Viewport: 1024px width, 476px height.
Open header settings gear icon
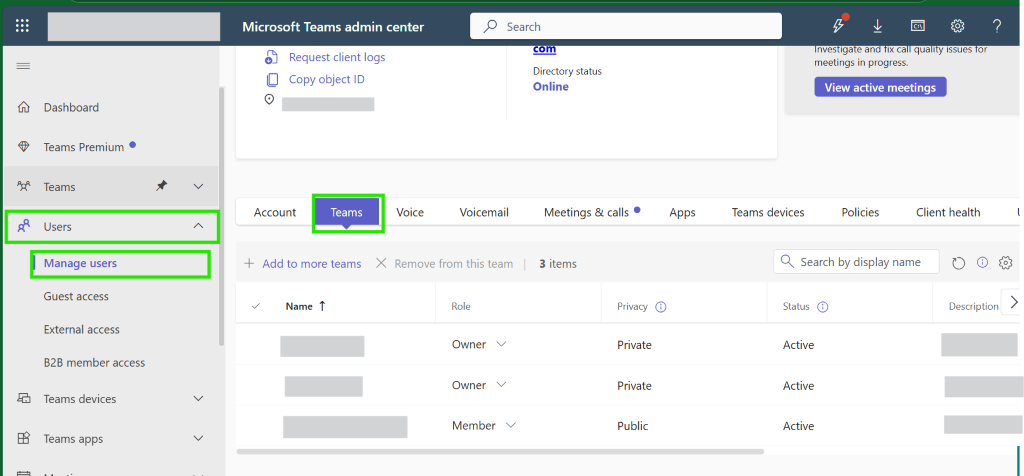(957, 26)
